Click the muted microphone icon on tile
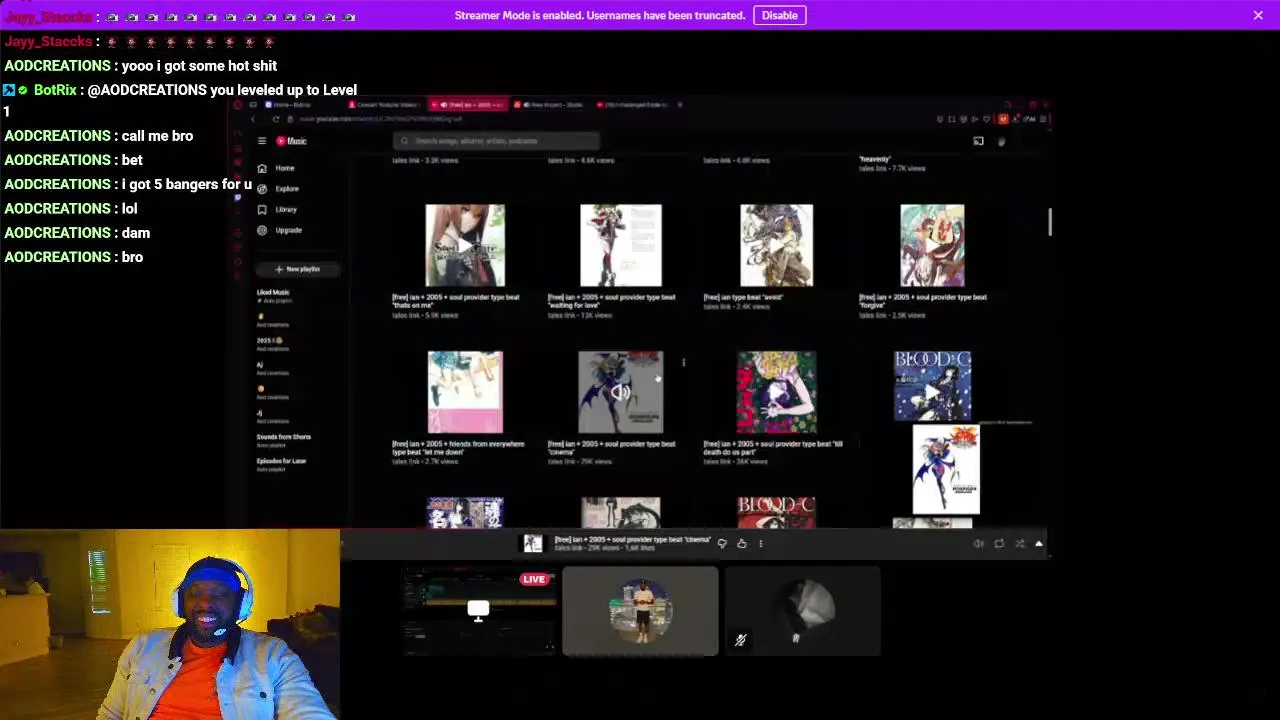The width and height of the screenshot is (1280, 720). [x=740, y=640]
